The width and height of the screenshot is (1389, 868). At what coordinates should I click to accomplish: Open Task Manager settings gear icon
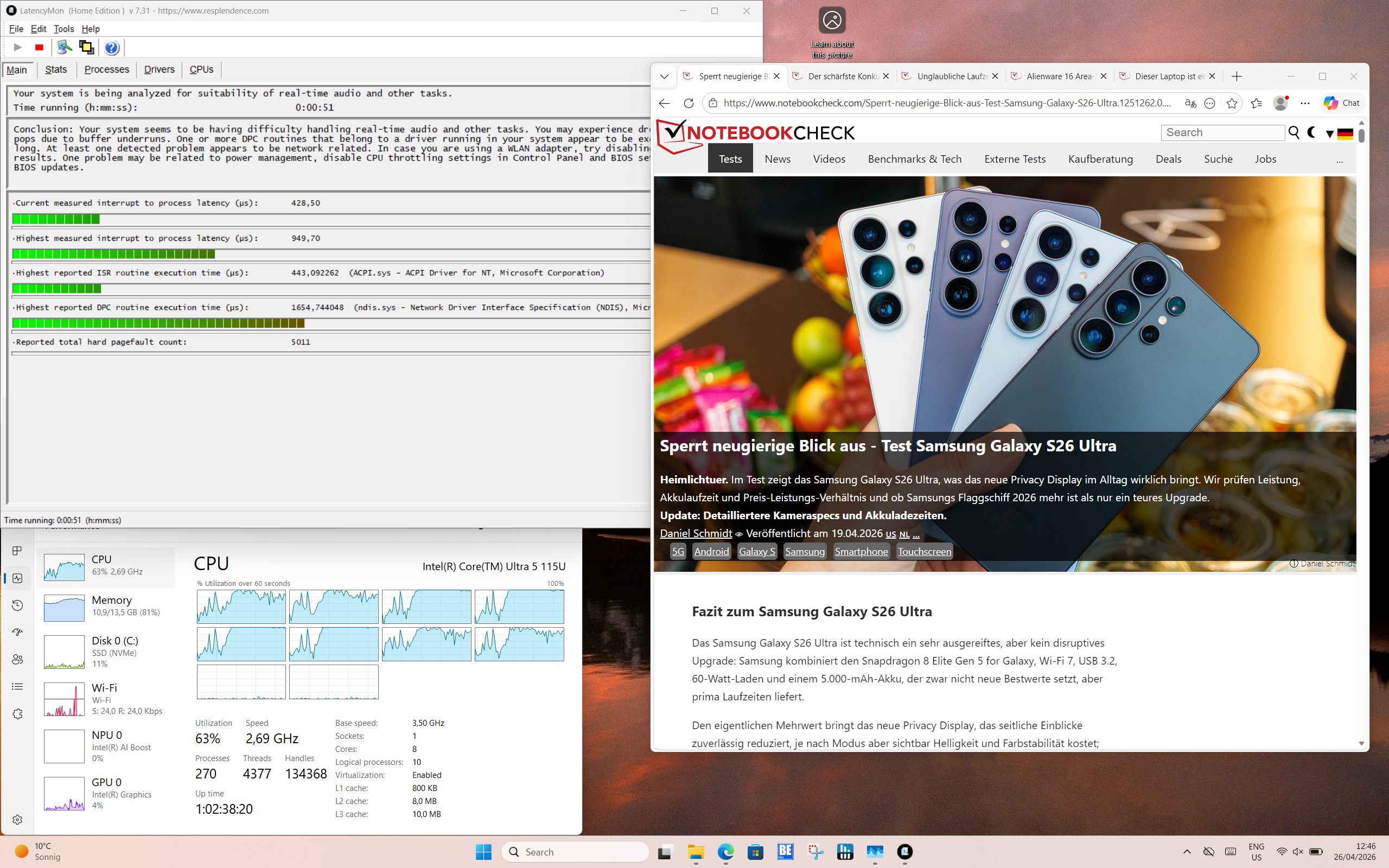click(x=17, y=819)
